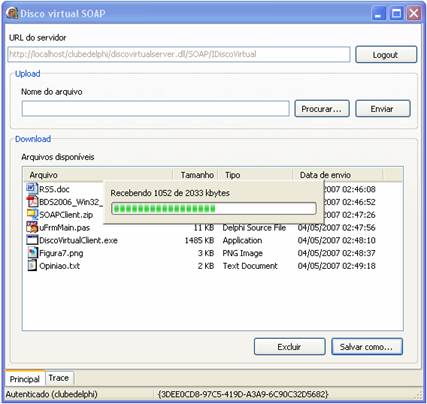This screenshot has height=404, width=427.
Task: Click the Logout button
Action: pyautogui.click(x=386, y=55)
